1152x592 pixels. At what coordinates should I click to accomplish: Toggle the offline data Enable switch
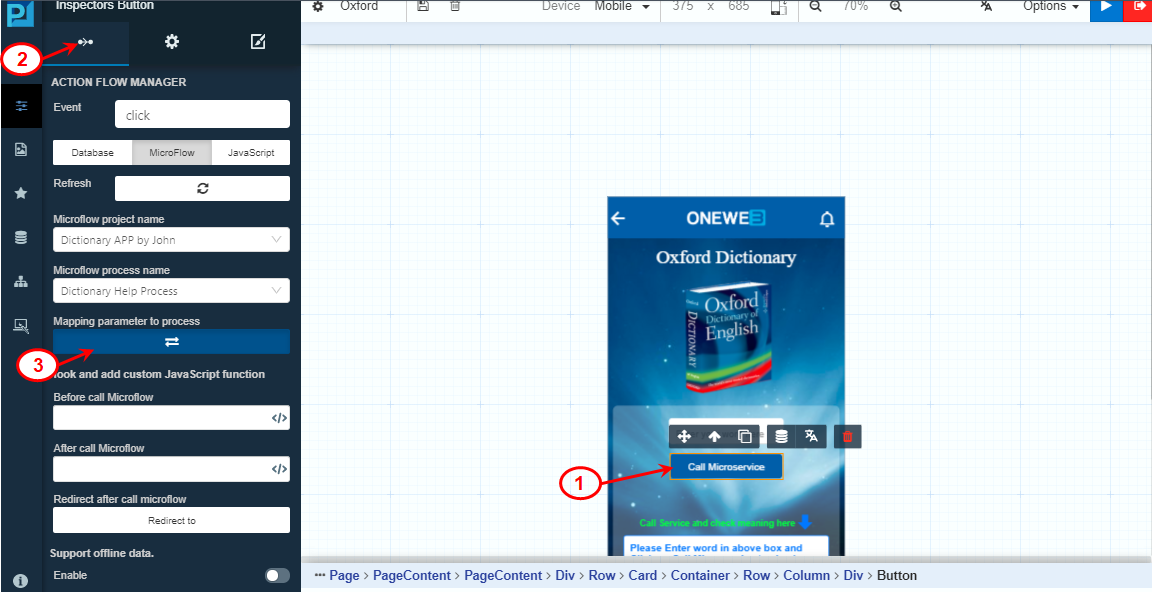[x=277, y=575]
